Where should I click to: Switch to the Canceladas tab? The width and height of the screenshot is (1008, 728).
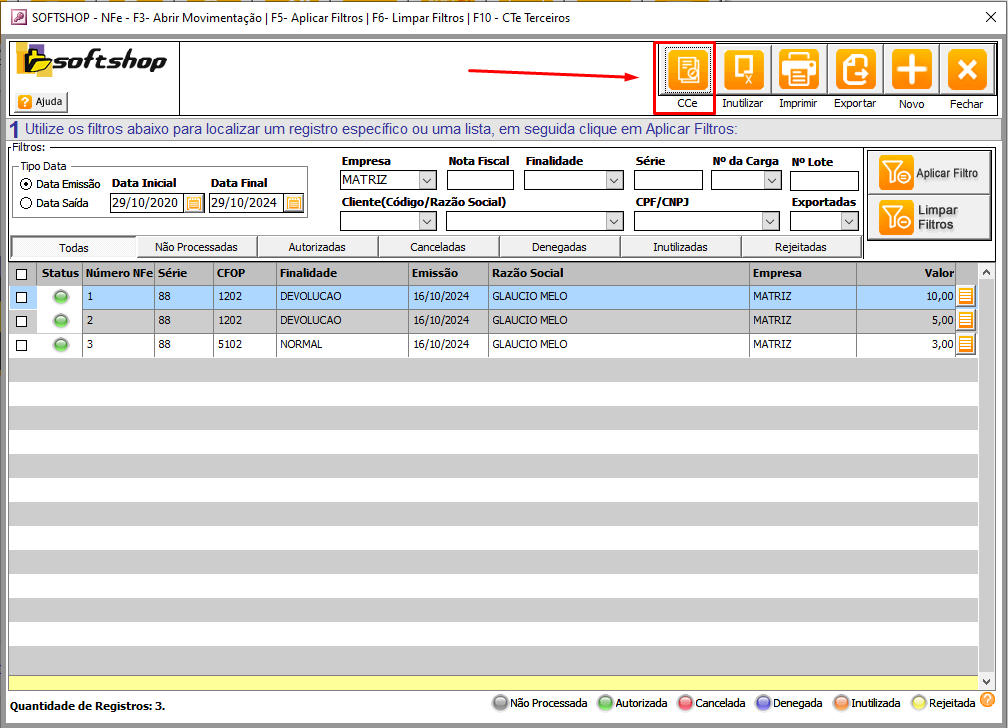438,246
